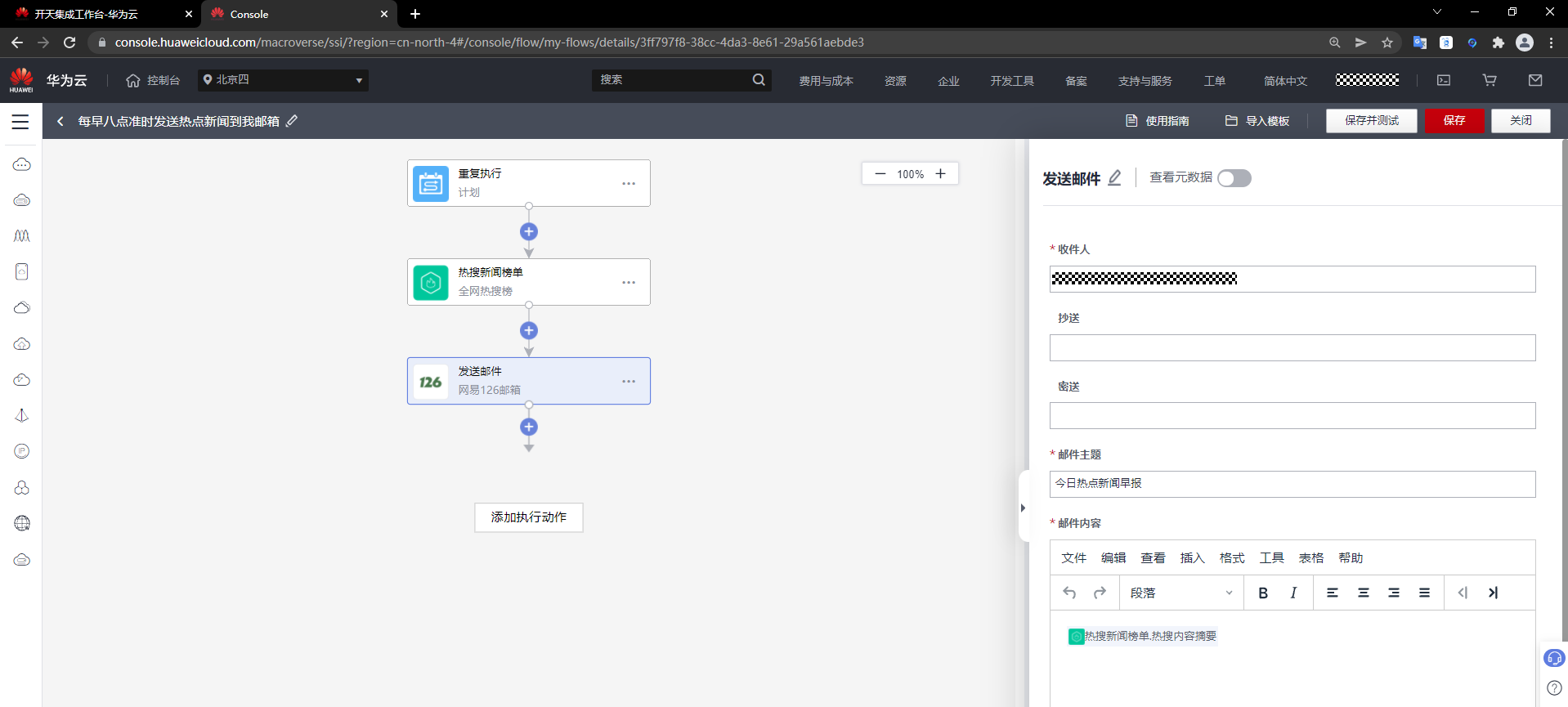The height and width of the screenshot is (707, 1568).
Task: Select the 重复执行 schedule node icon
Action: (431, 183)
